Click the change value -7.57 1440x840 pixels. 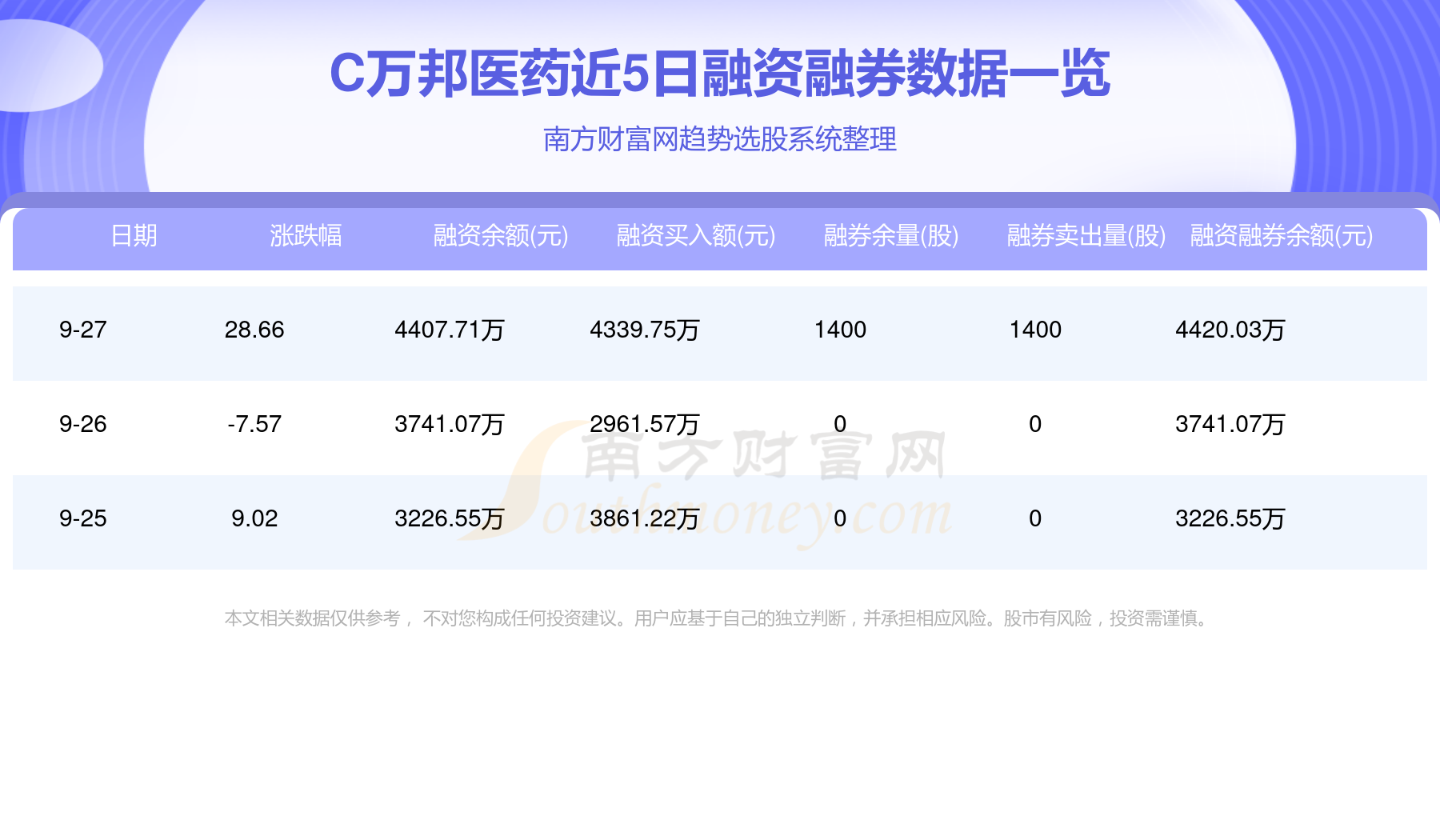coord(254,424)
